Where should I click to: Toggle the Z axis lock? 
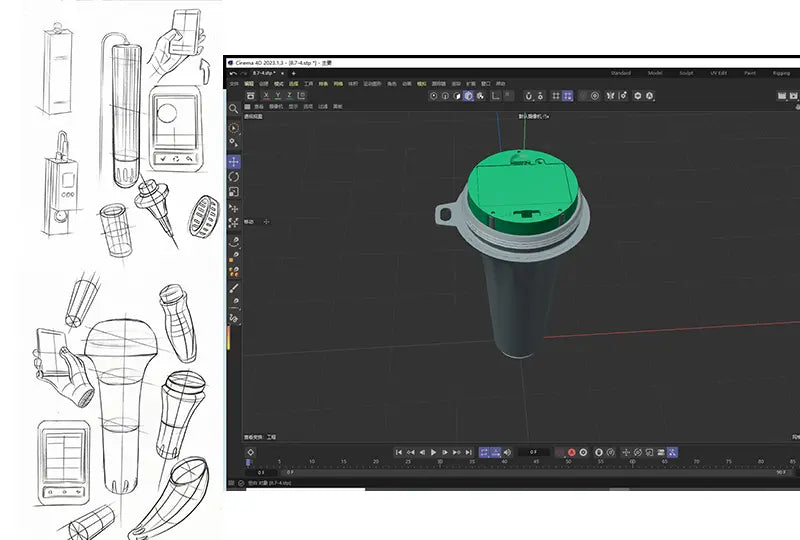tap(290, 96)
